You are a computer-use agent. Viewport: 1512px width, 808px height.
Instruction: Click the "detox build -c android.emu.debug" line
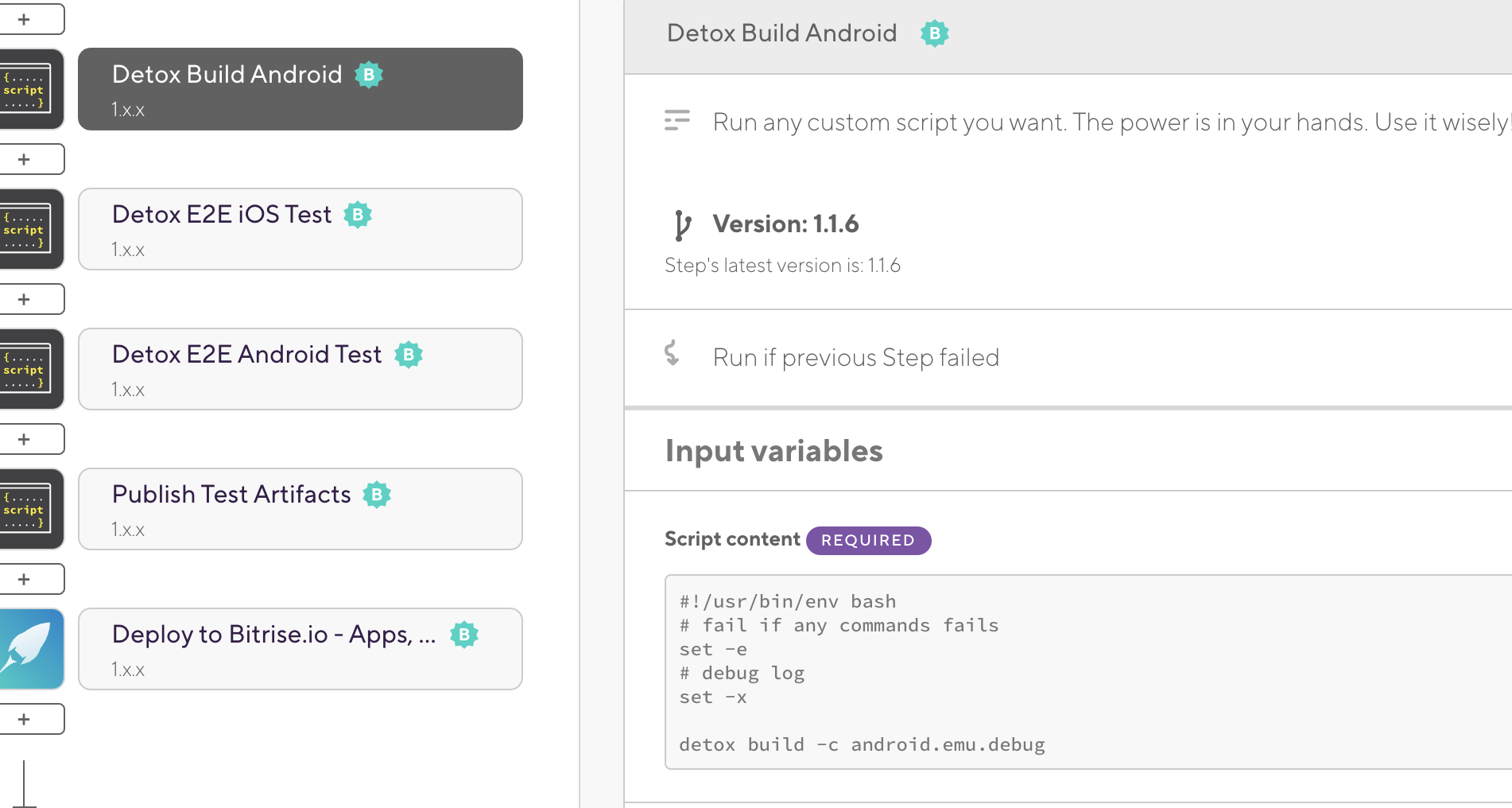click(862, 744)
